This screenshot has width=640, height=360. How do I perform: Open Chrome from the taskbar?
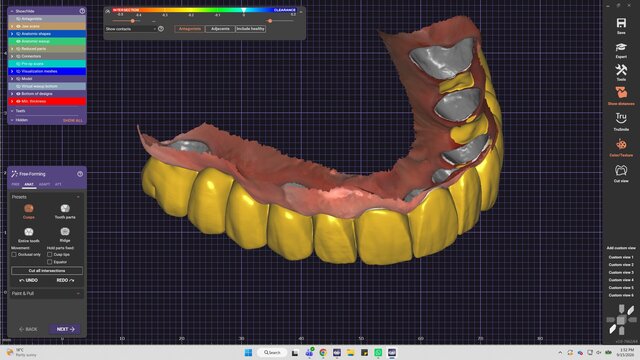(x=323, y=352)
